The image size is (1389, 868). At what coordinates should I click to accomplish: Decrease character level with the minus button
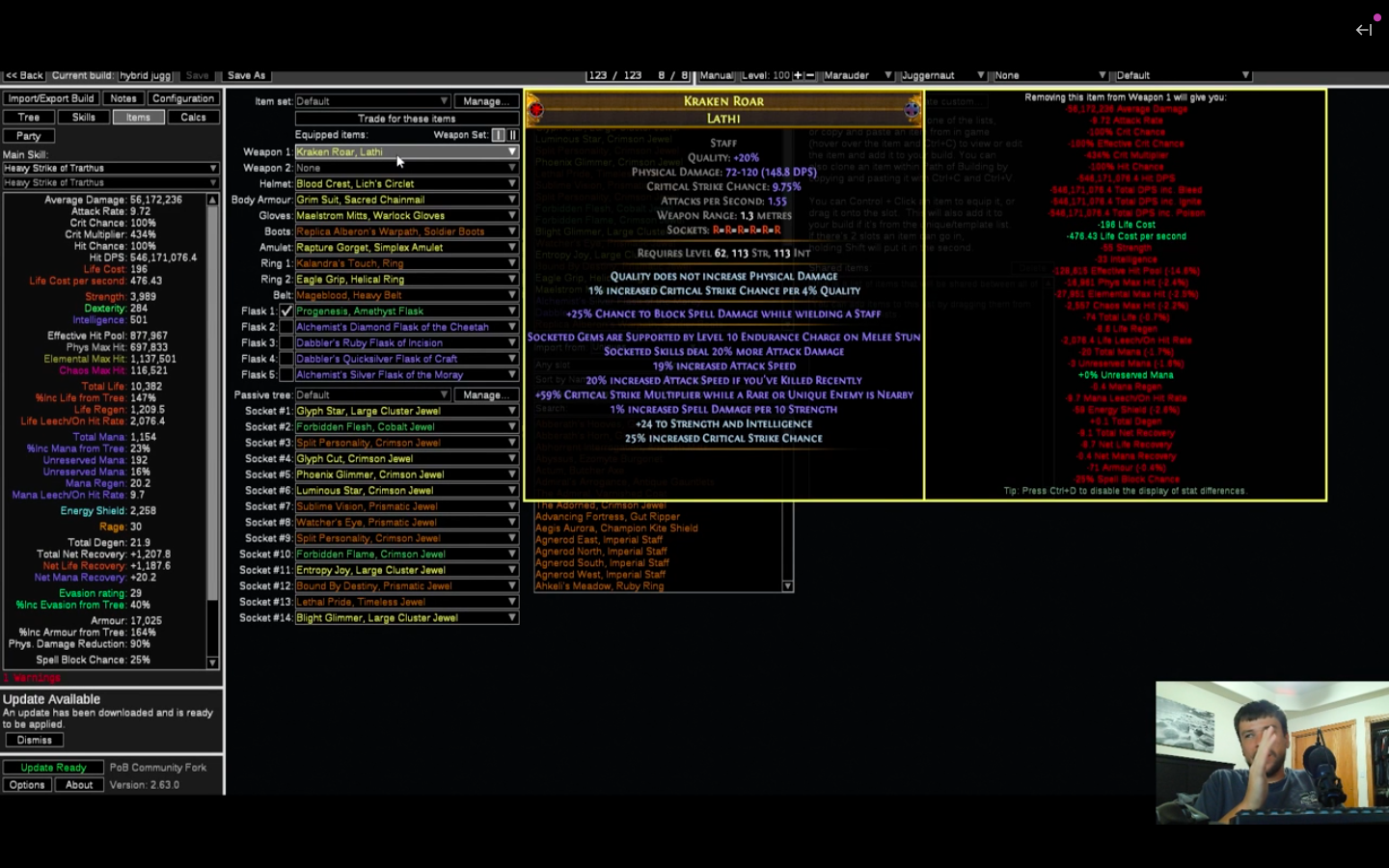pyautogui.click(x=810, y=75)
